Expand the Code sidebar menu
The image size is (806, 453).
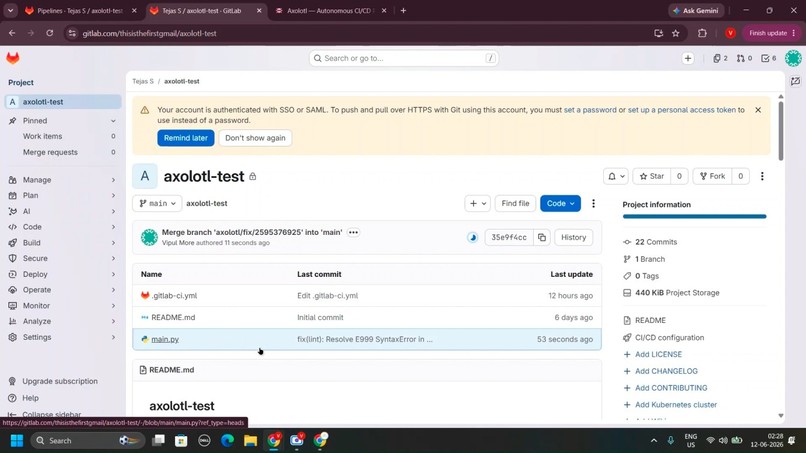pyautogui.click(x=63, y=227)
